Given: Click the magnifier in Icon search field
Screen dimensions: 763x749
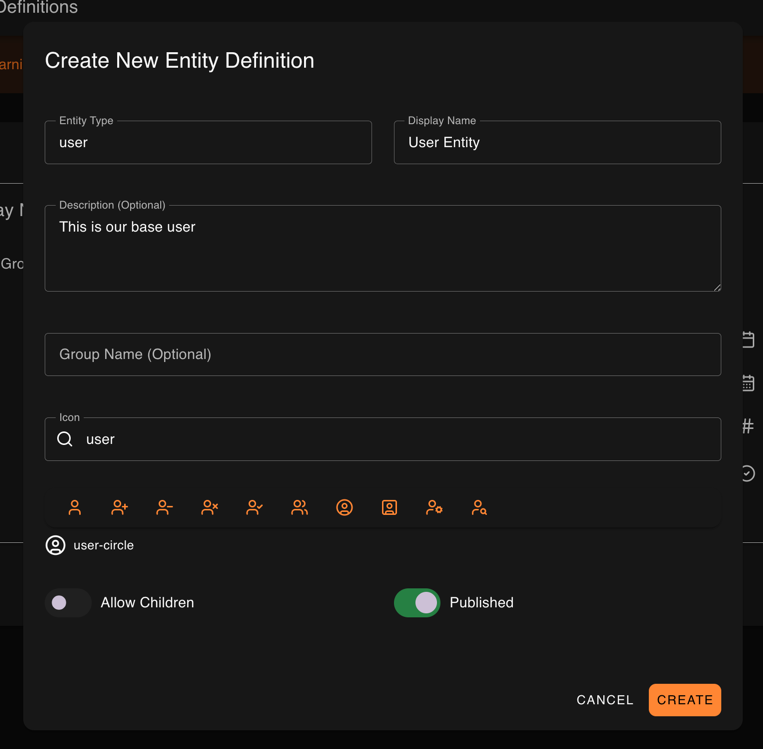Looking at the screenshot, I should point(65,439).
